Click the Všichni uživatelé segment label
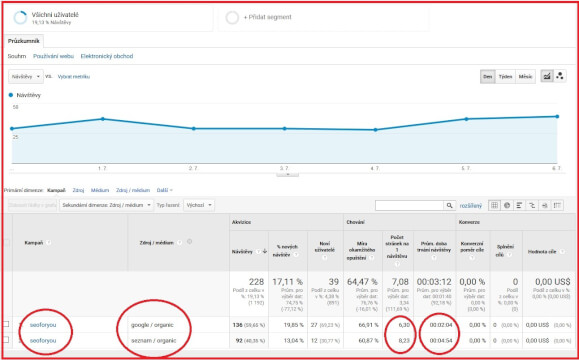Image resolution: width=579 pixels, height=360 pixels. point(55,15)
